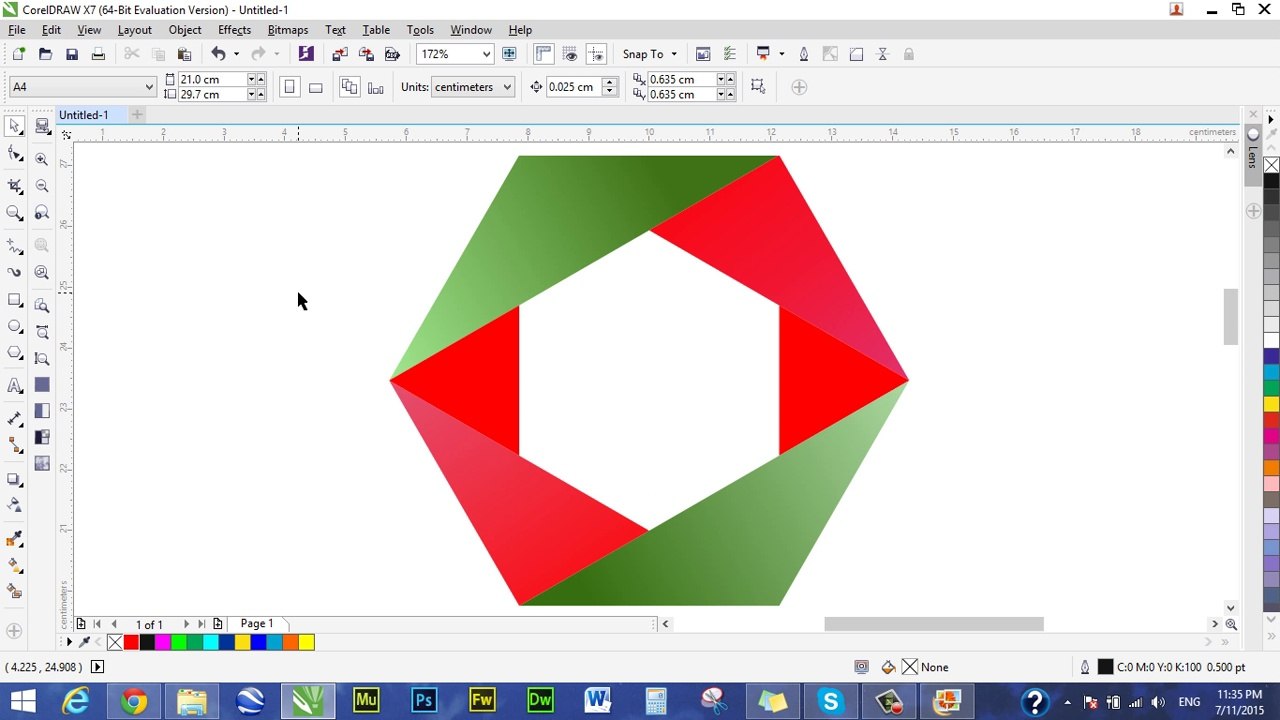Image resolution: width=1280 pixels, height=720 pixels.
Task: Click the Export icon
Action: point(366,54)
